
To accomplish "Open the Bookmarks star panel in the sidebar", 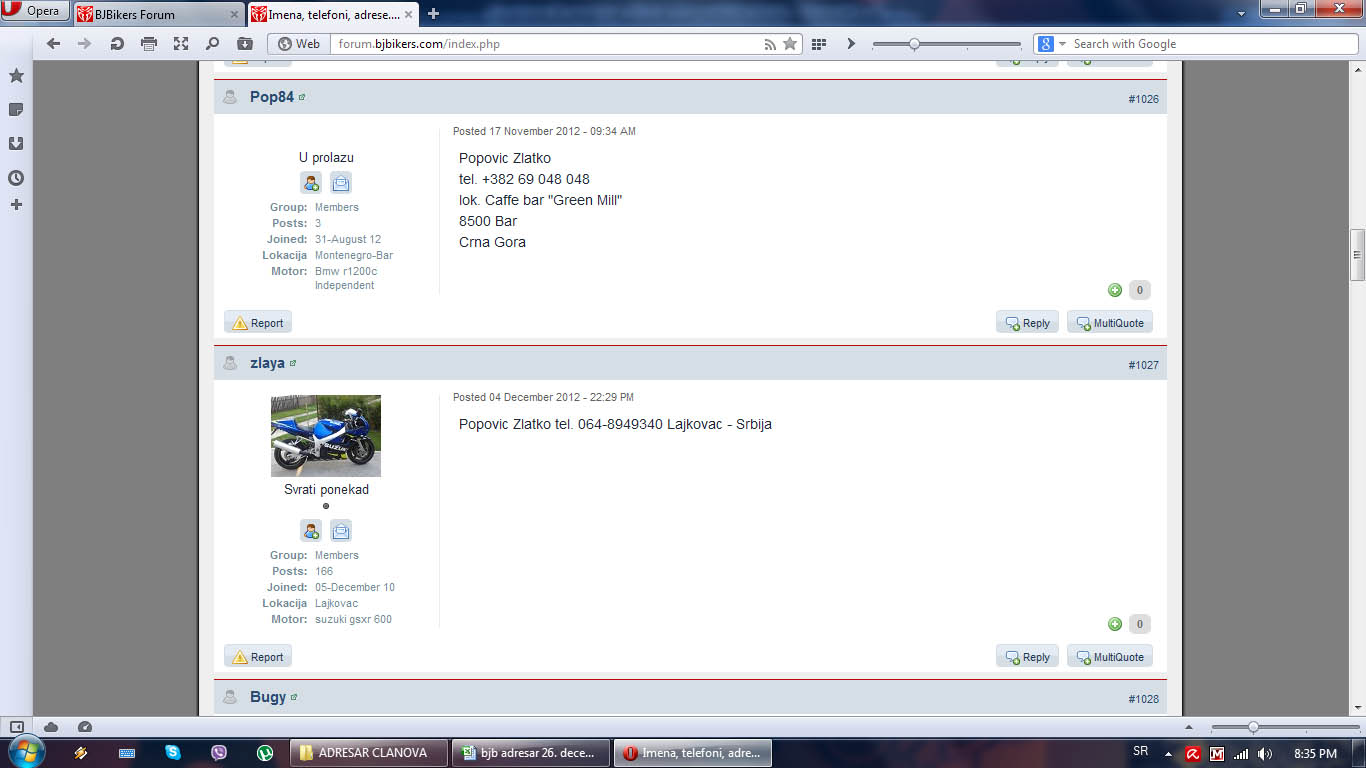I will (16, 76).
